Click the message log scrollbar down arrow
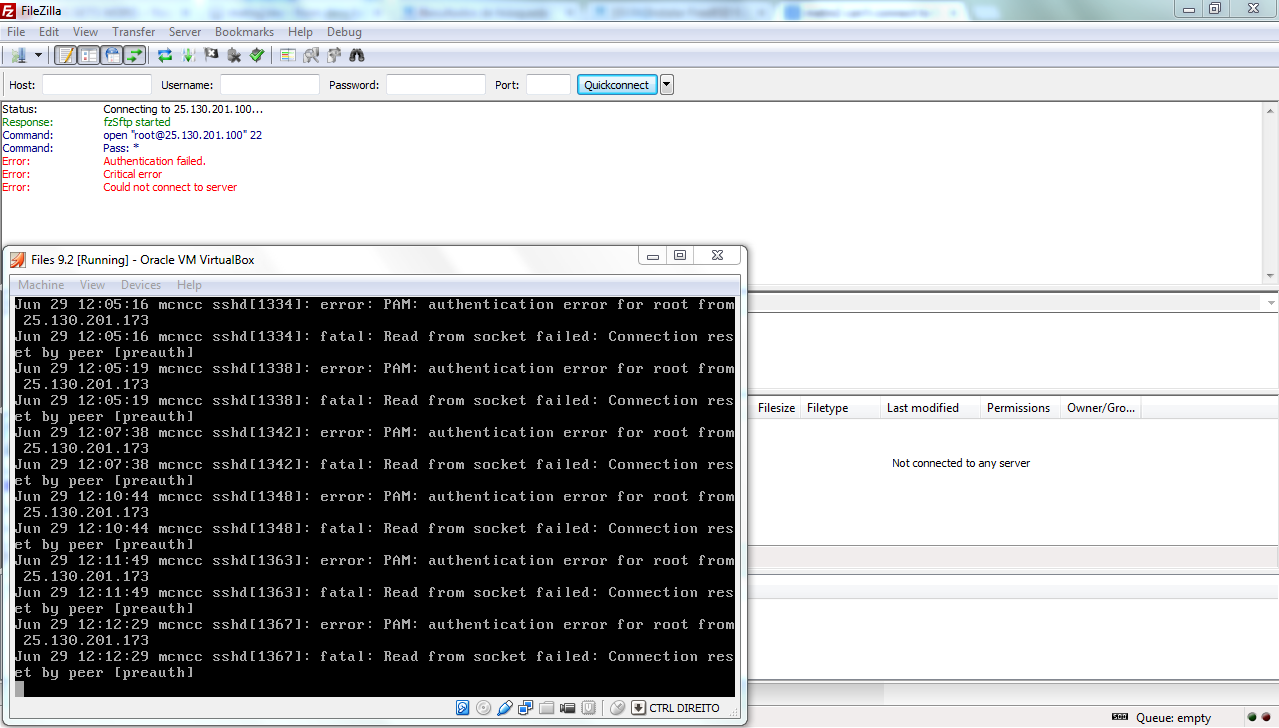 [x=1271, y=276]
